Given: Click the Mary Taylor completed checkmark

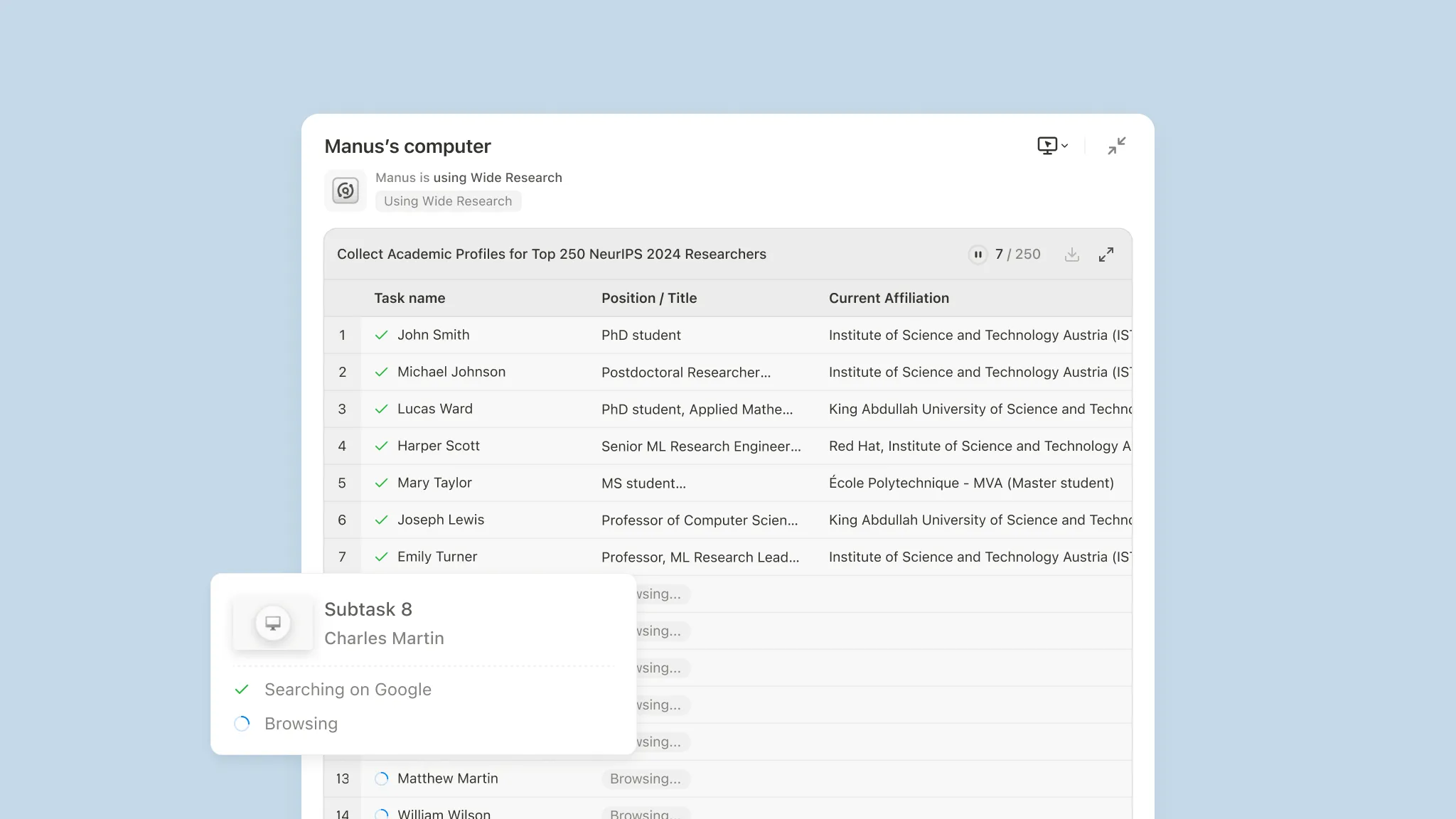Looking at the screenshot, I should 382,483.
